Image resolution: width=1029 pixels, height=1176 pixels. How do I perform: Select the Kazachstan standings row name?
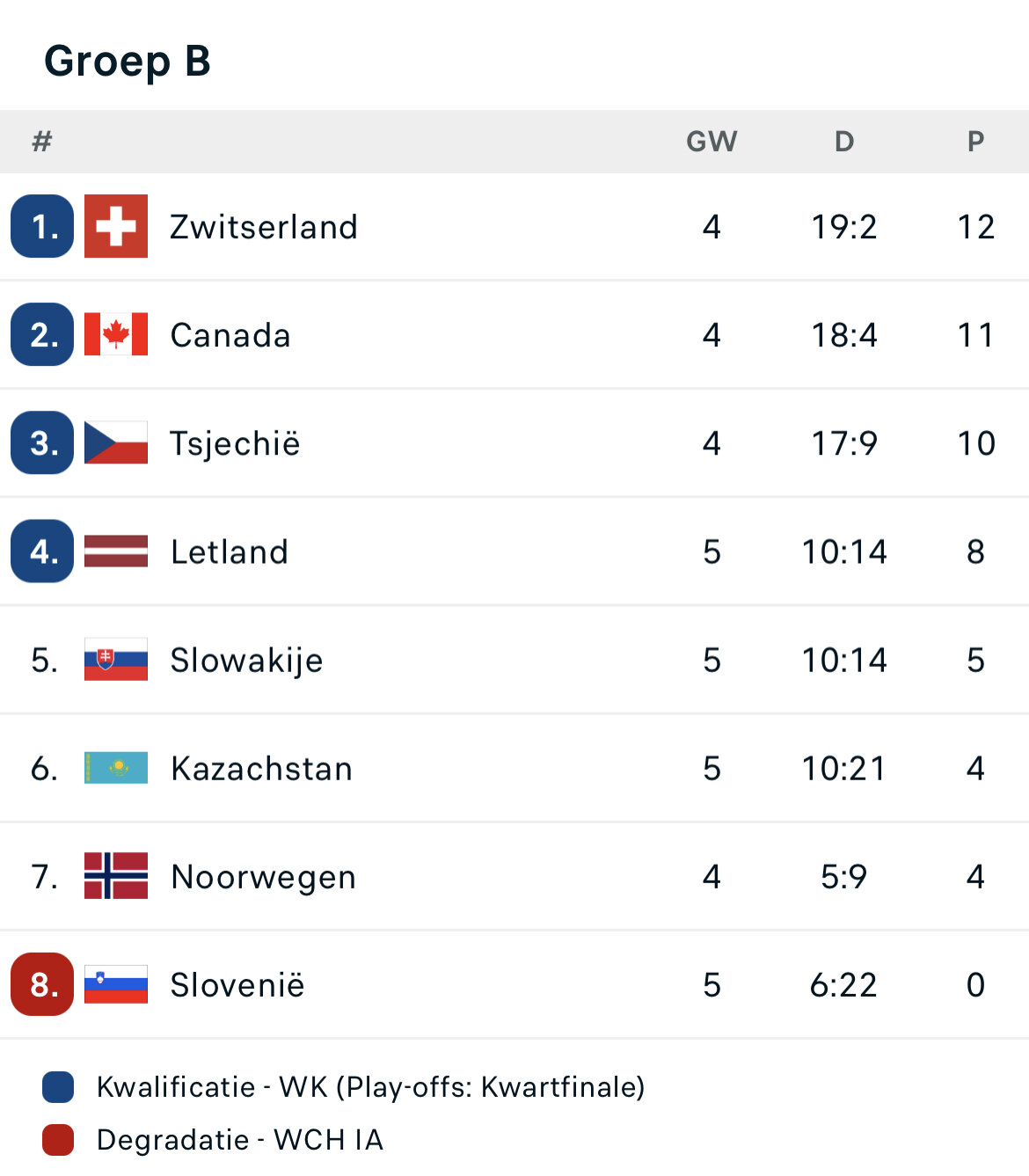coord(261,769)
